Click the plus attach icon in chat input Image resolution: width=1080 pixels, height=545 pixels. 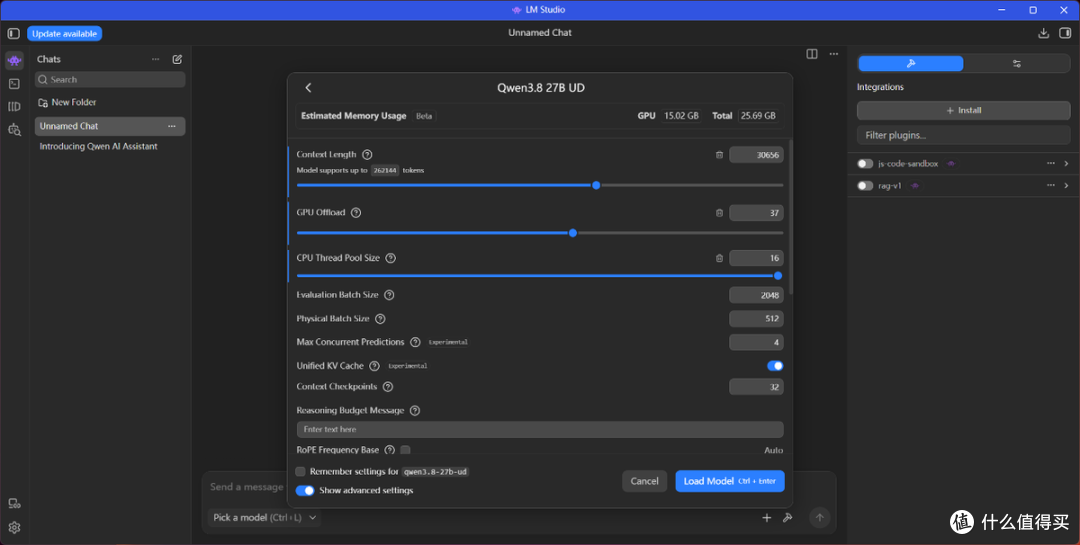pos(767,517)
